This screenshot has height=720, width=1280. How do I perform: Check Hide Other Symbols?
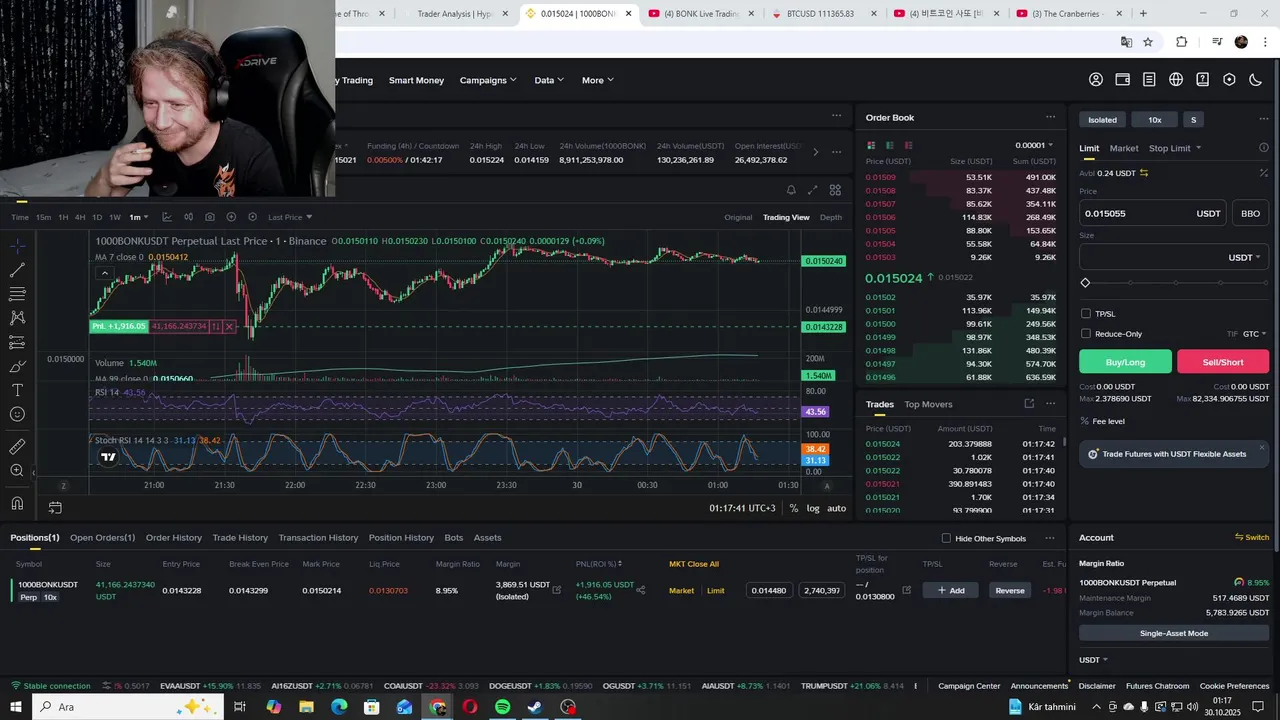946,538
